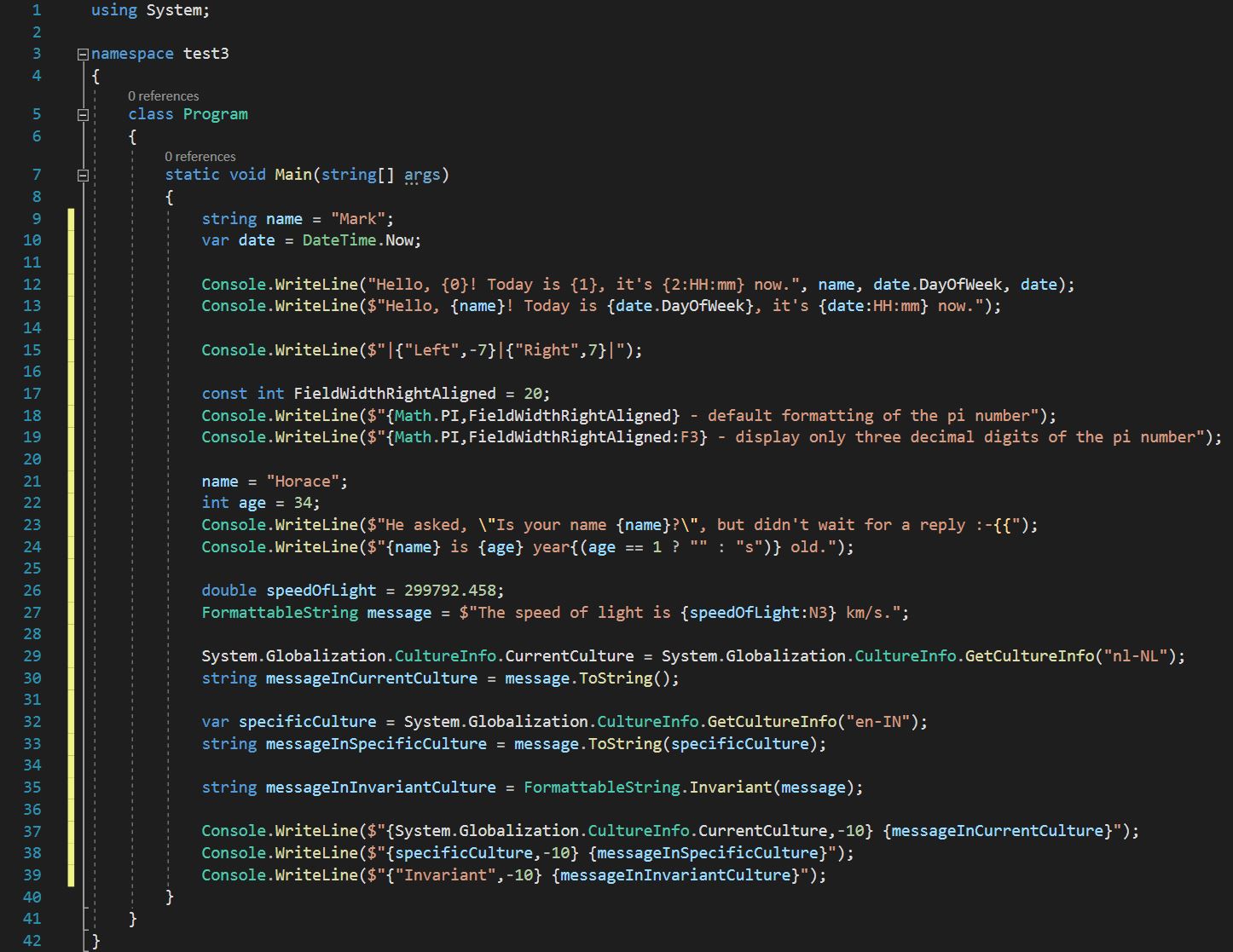Click the args parameter in Main
Image resolution: width=1233 pixels, height=952 pixels.
(422, 175)
